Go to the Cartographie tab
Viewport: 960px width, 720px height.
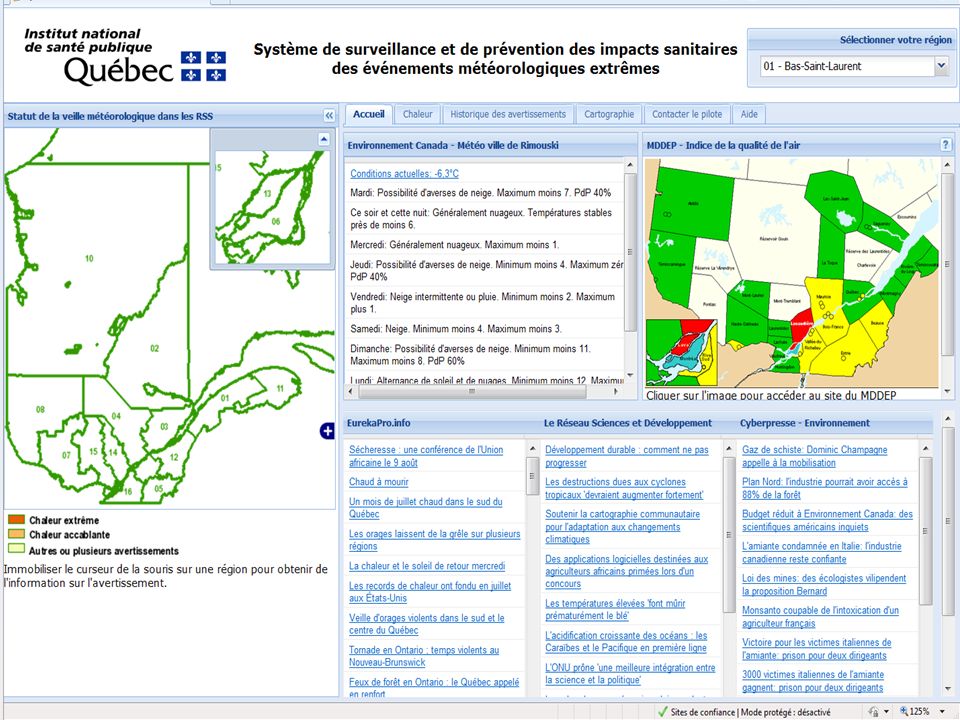click(x=609, y=114)
